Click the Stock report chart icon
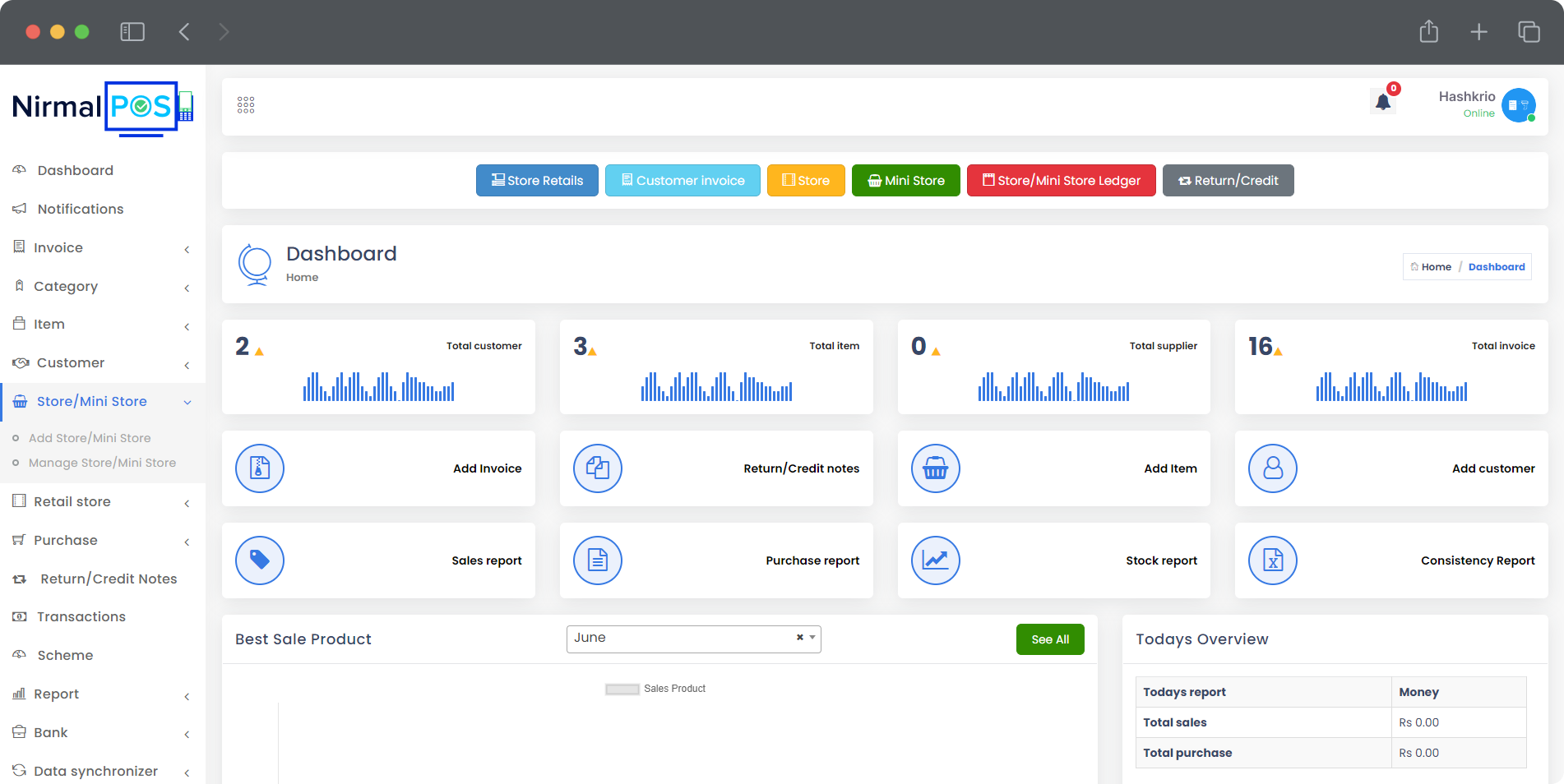 [x=936, y=560]
